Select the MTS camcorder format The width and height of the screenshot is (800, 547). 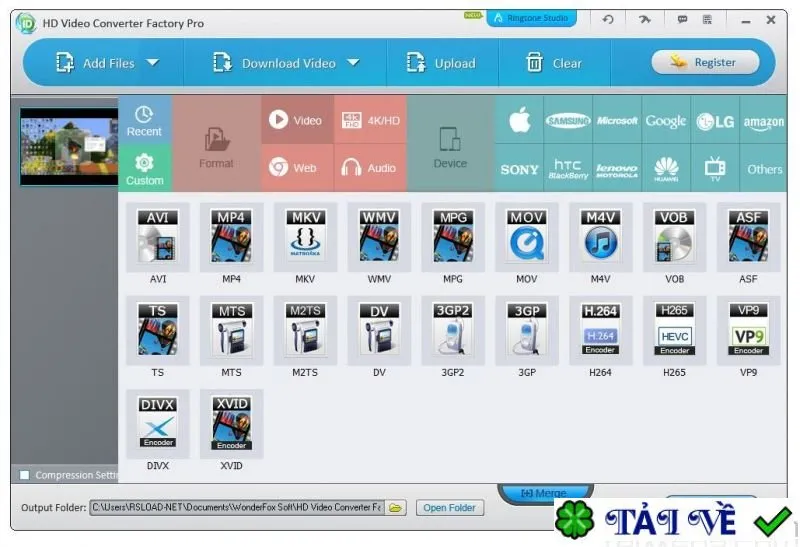232,330
